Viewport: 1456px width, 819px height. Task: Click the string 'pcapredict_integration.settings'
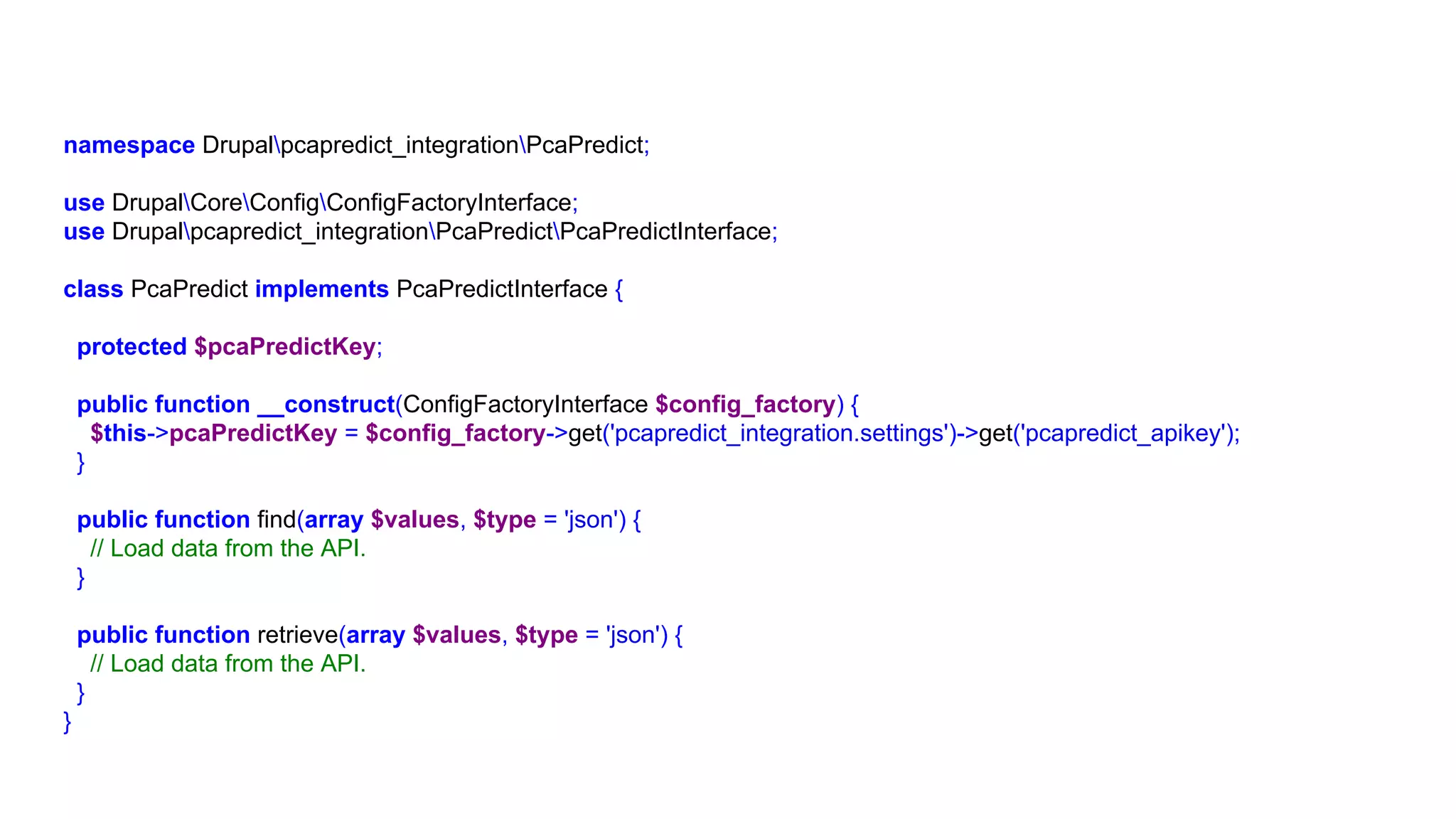[x=778, y=434]
